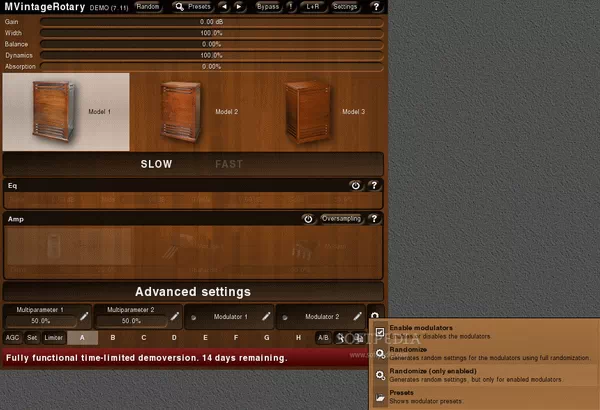
Task: Toggle the Limiter button
Action: click(54, 338)
